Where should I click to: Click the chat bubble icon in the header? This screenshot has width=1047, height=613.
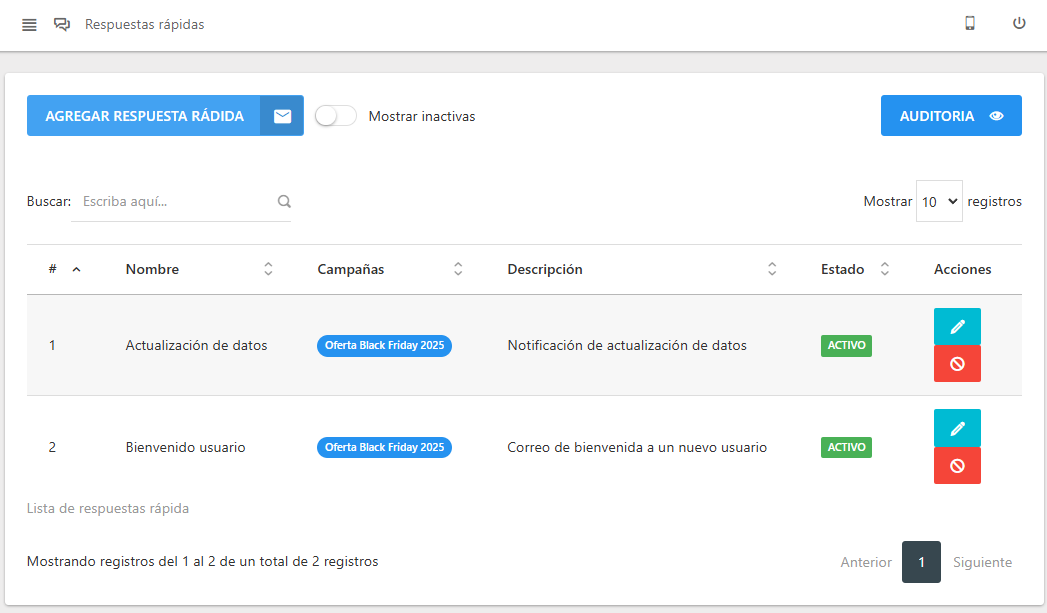point(62,24)
